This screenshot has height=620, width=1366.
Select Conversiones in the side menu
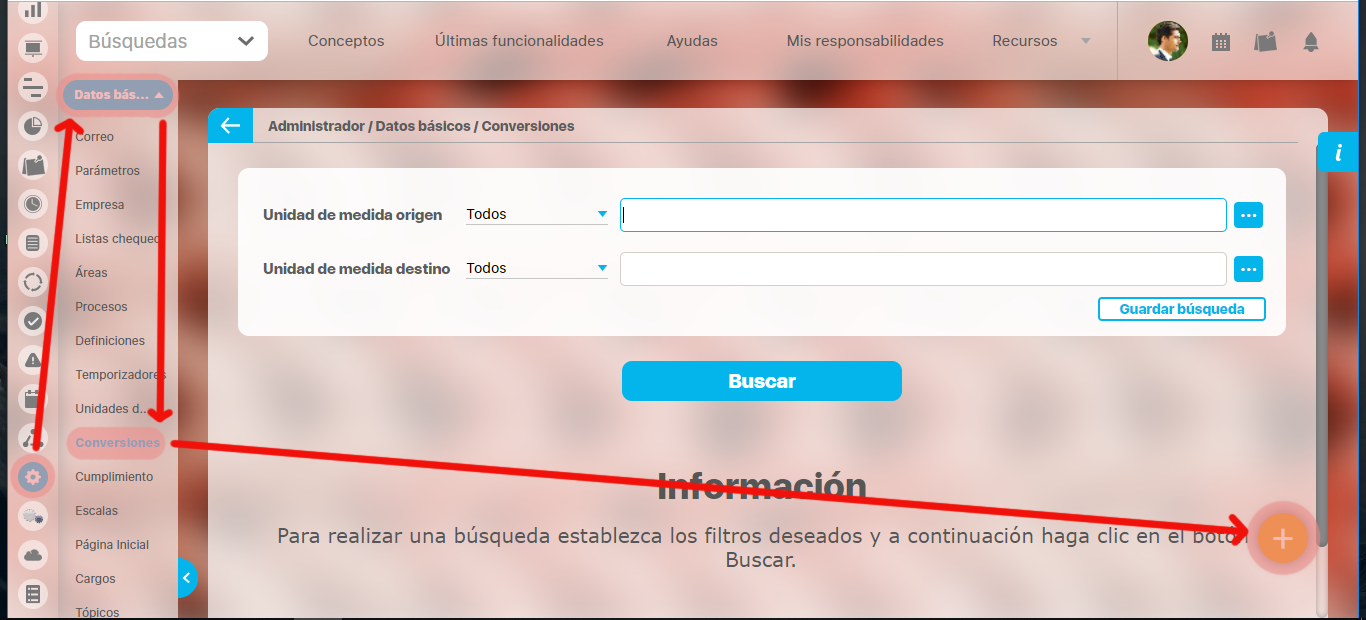coord(117,443)
